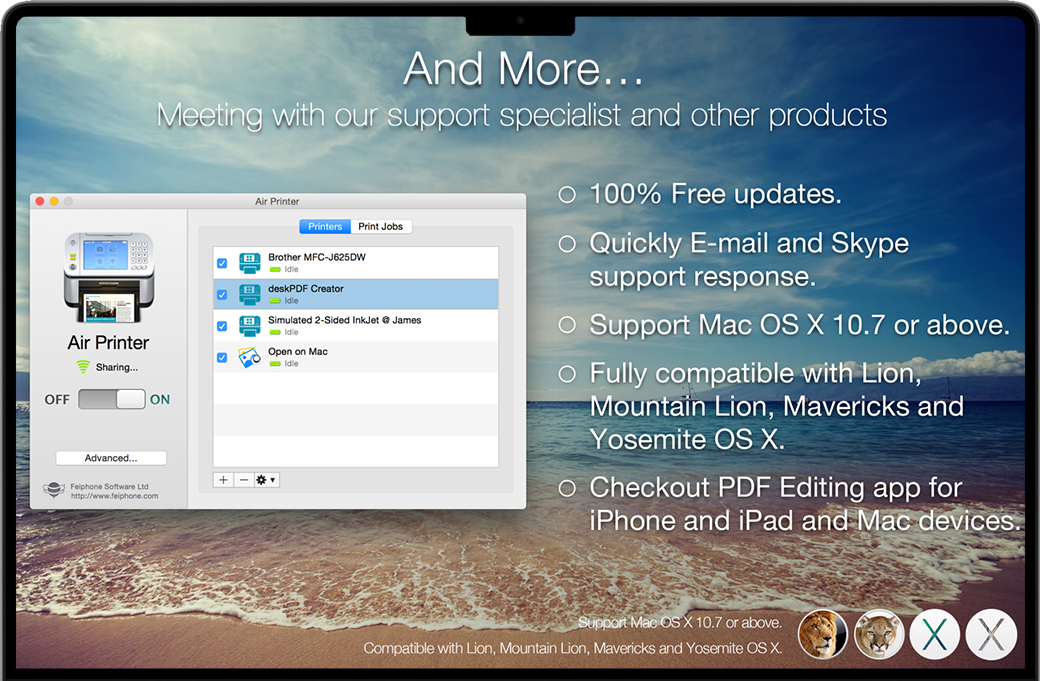Uncheck the Brother MFC-J625DW checkbox

[222, 263]
